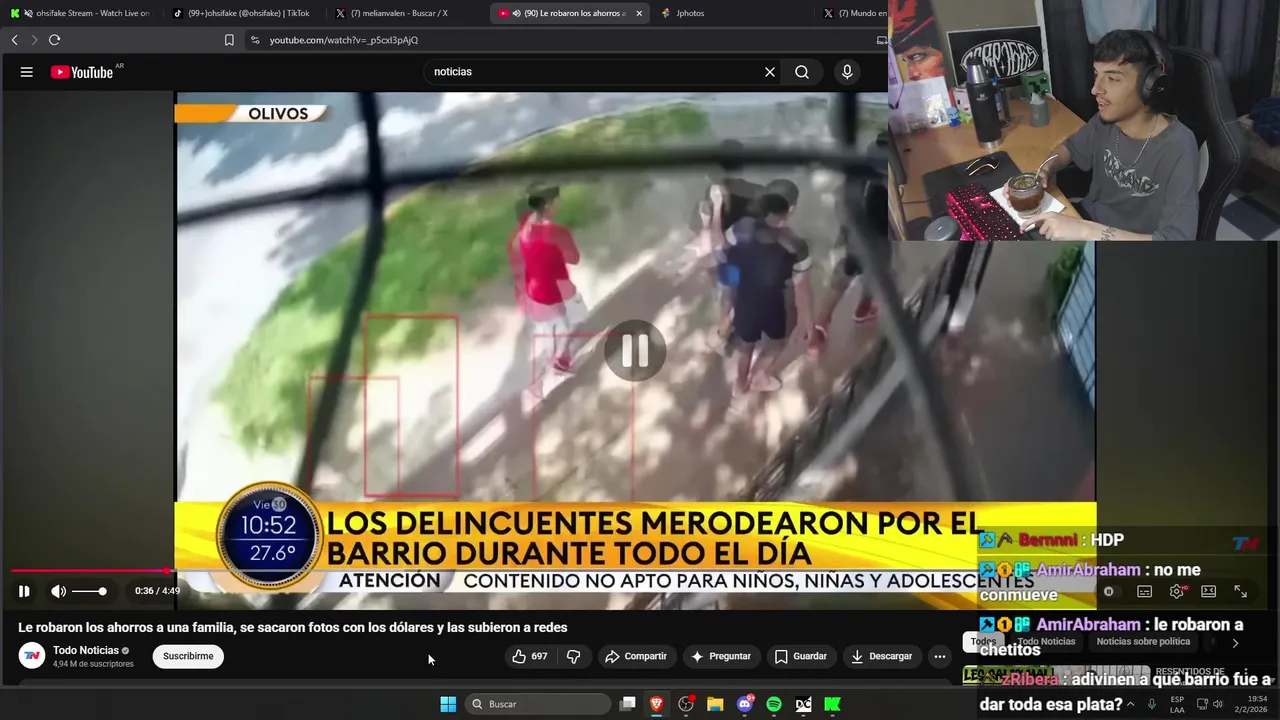Image resolution: width=1280 pixels, height=720 pixels.
Task: Click Preguntar ask button
Action: [x=720, y=656]
